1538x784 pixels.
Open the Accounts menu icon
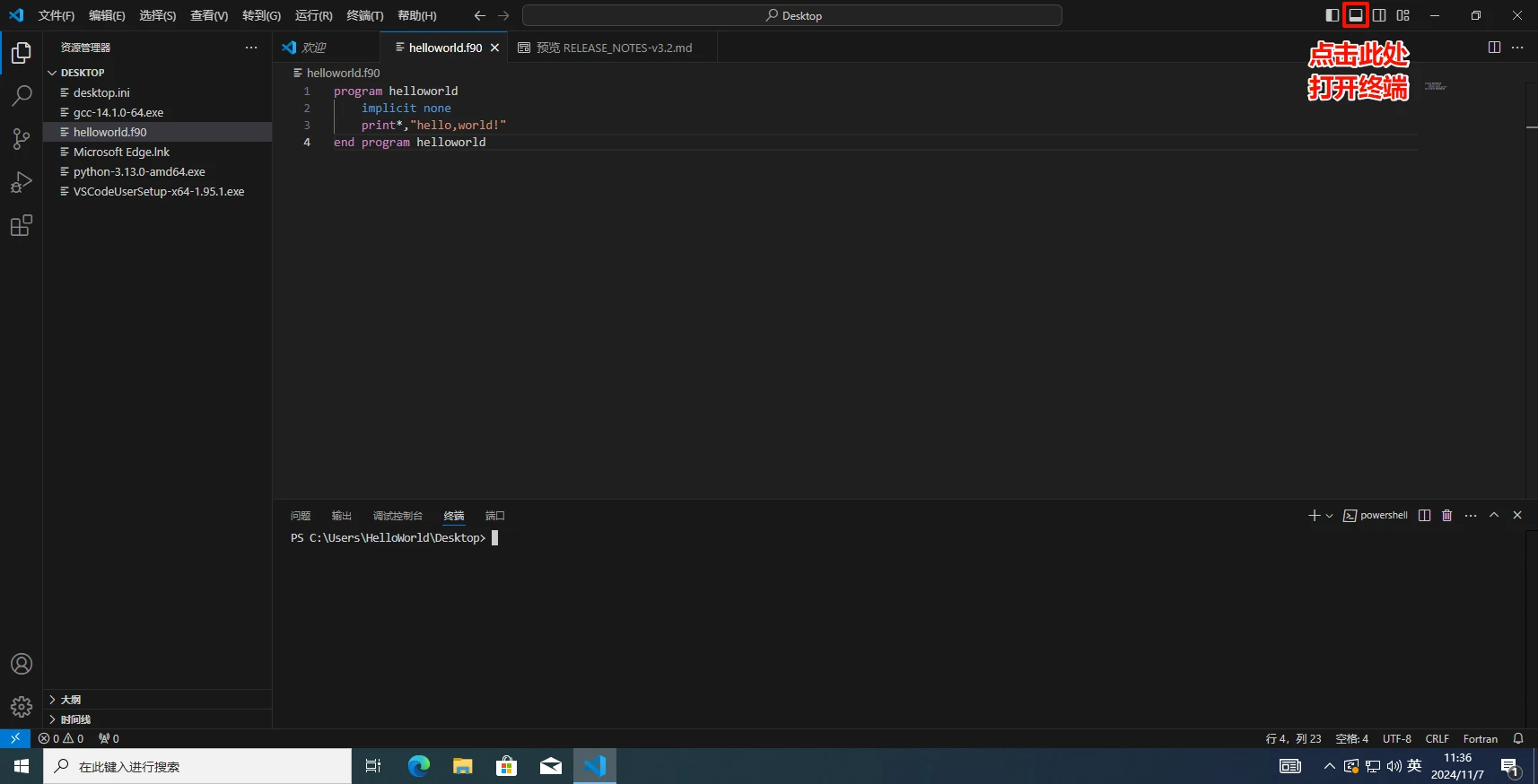[x=22, y=664]
